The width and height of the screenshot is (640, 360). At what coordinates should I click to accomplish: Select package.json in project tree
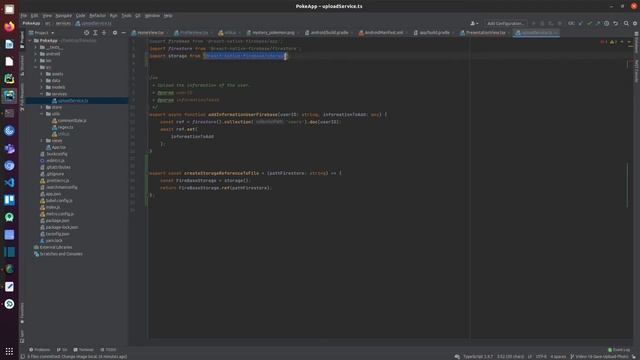click(58, 221)
